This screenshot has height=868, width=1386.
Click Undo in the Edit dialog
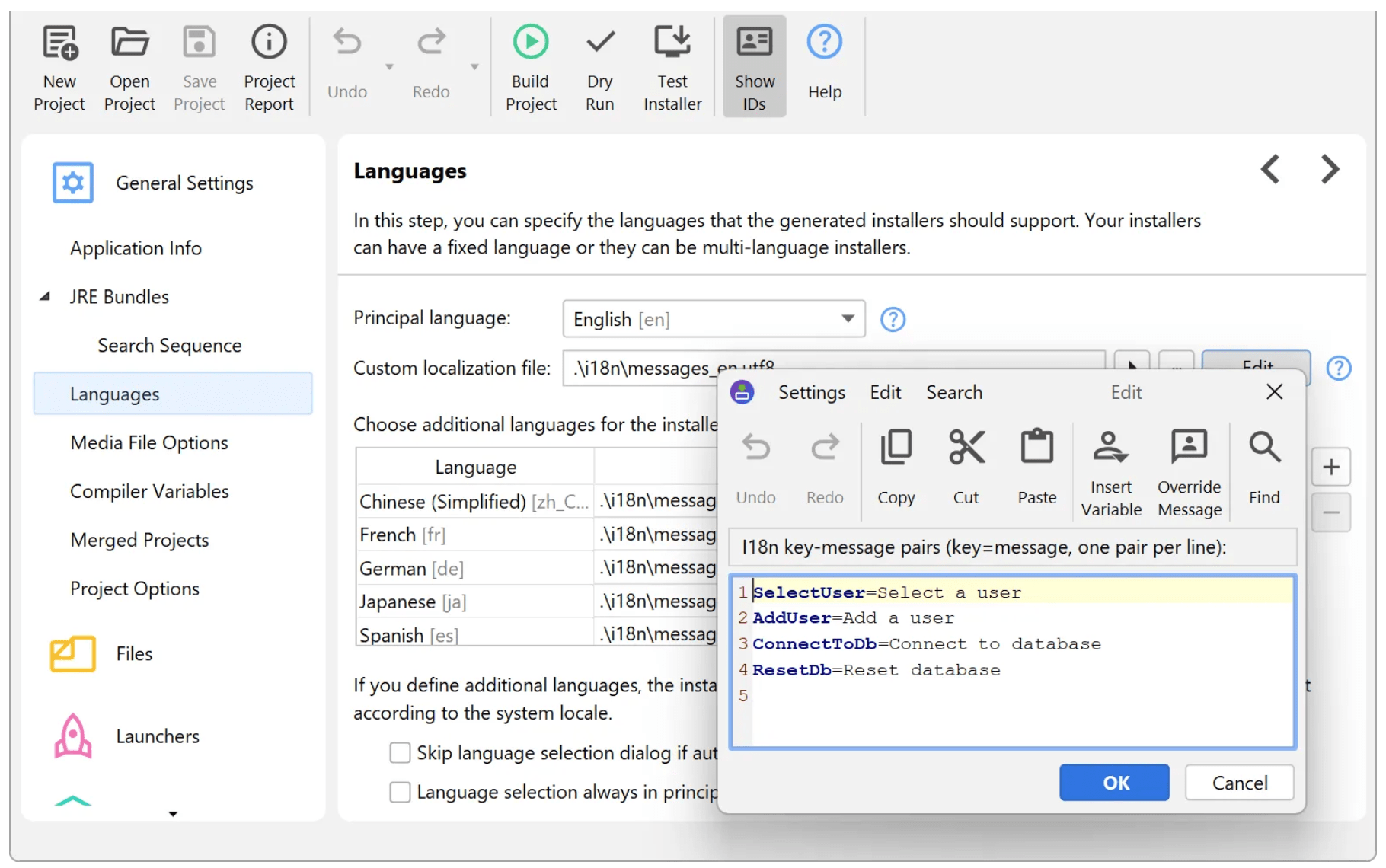pyautogui.click(x=755, y=468)
